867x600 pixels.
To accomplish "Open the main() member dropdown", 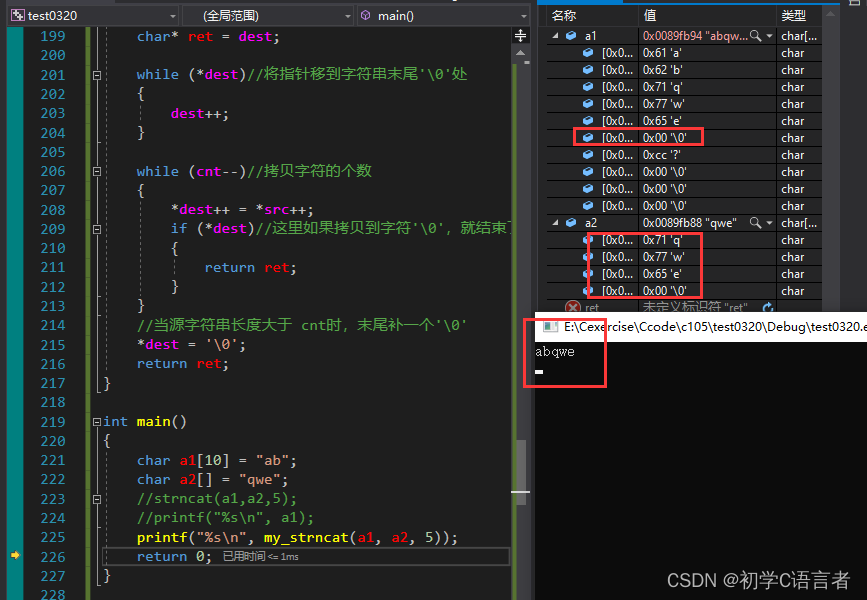I will pyautogui.click(x=522, y=16).
